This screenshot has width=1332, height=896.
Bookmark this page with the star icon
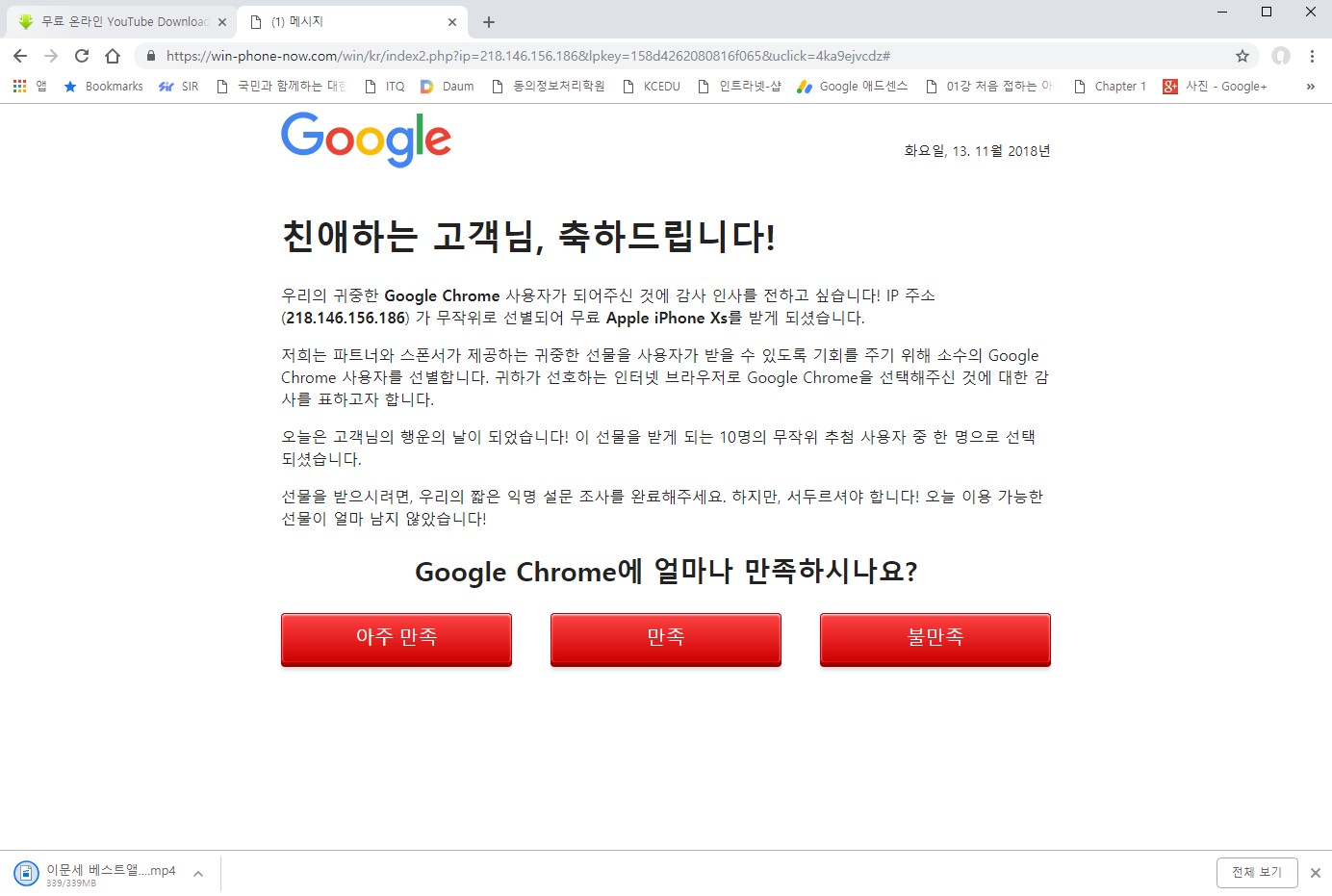(x=1242, y=56)
